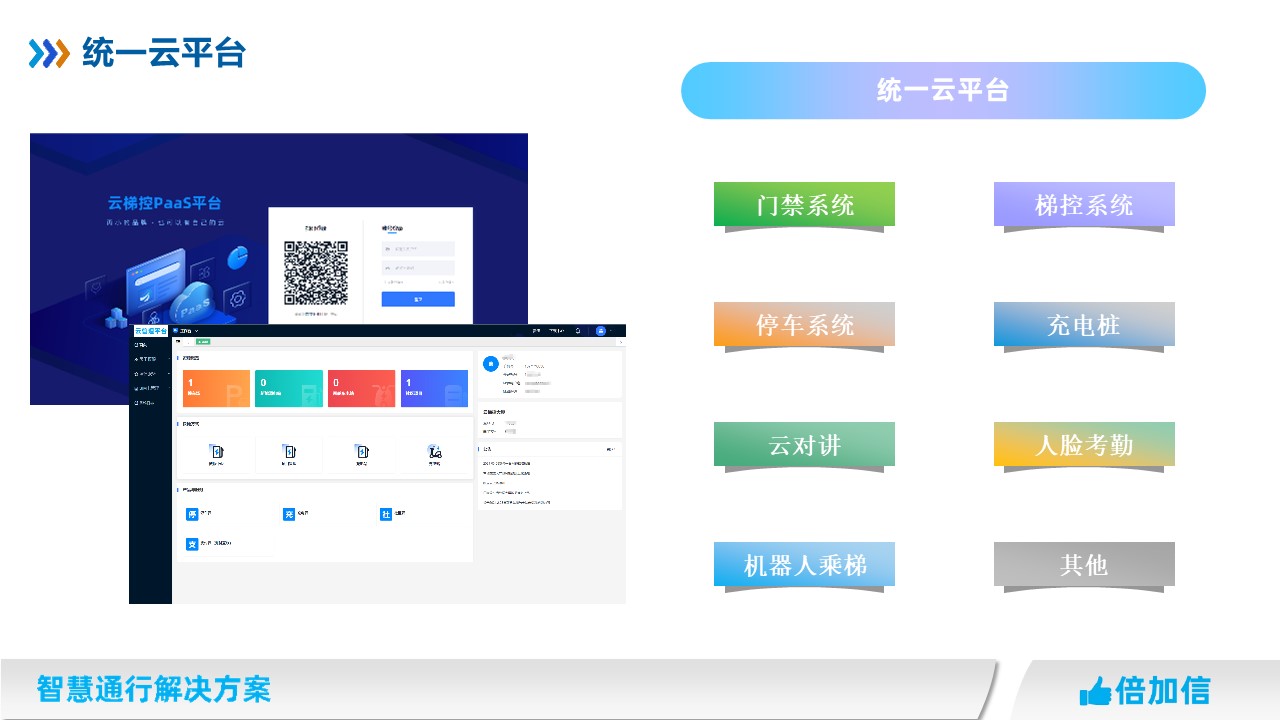Select the 梯控系统 purple button
The image size is (1280, 720).
tap(1084, 205)
